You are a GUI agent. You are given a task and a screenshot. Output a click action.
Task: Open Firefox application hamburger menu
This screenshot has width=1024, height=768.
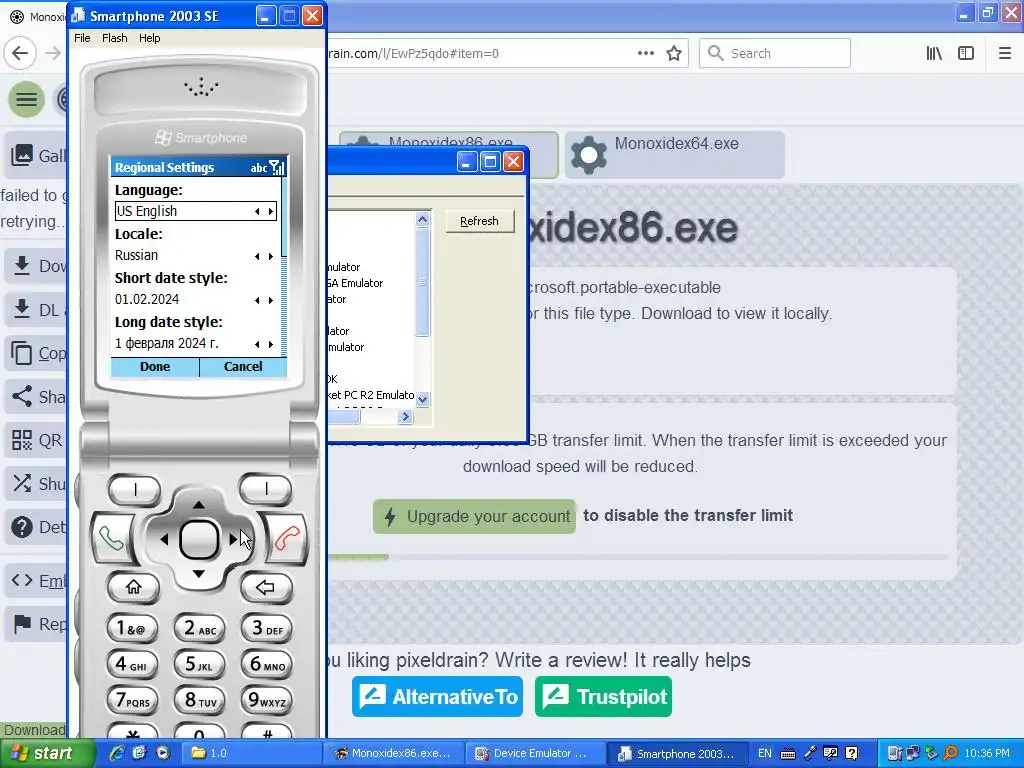1004,54
